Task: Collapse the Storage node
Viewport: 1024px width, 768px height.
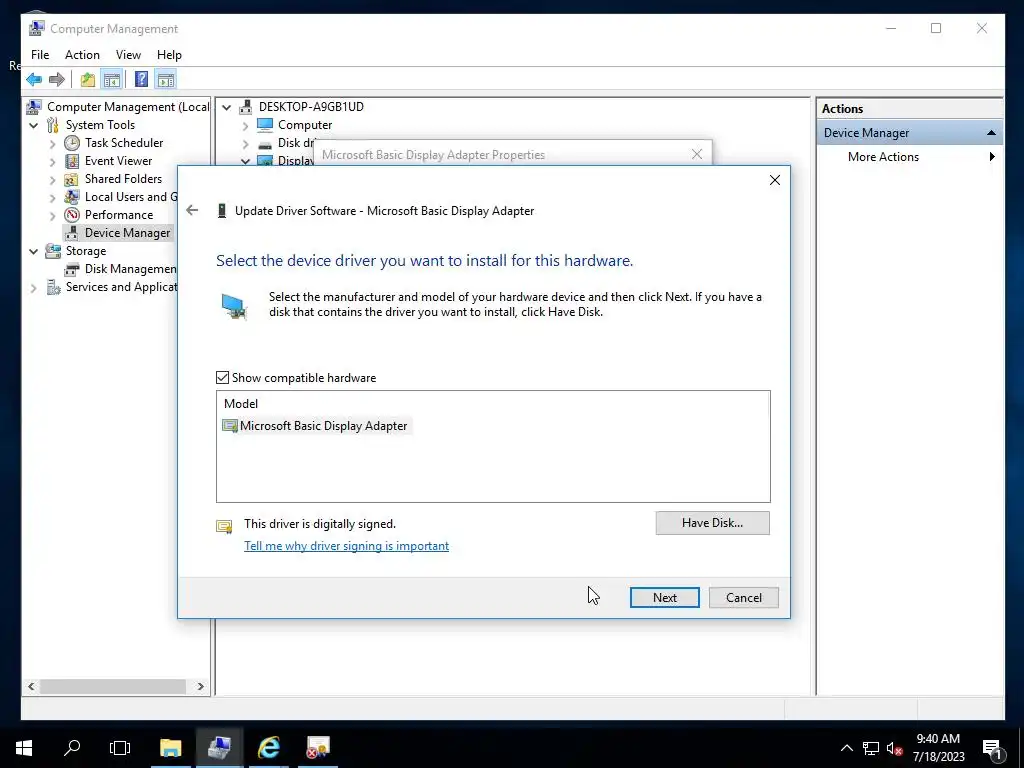Action: point(34,251)
